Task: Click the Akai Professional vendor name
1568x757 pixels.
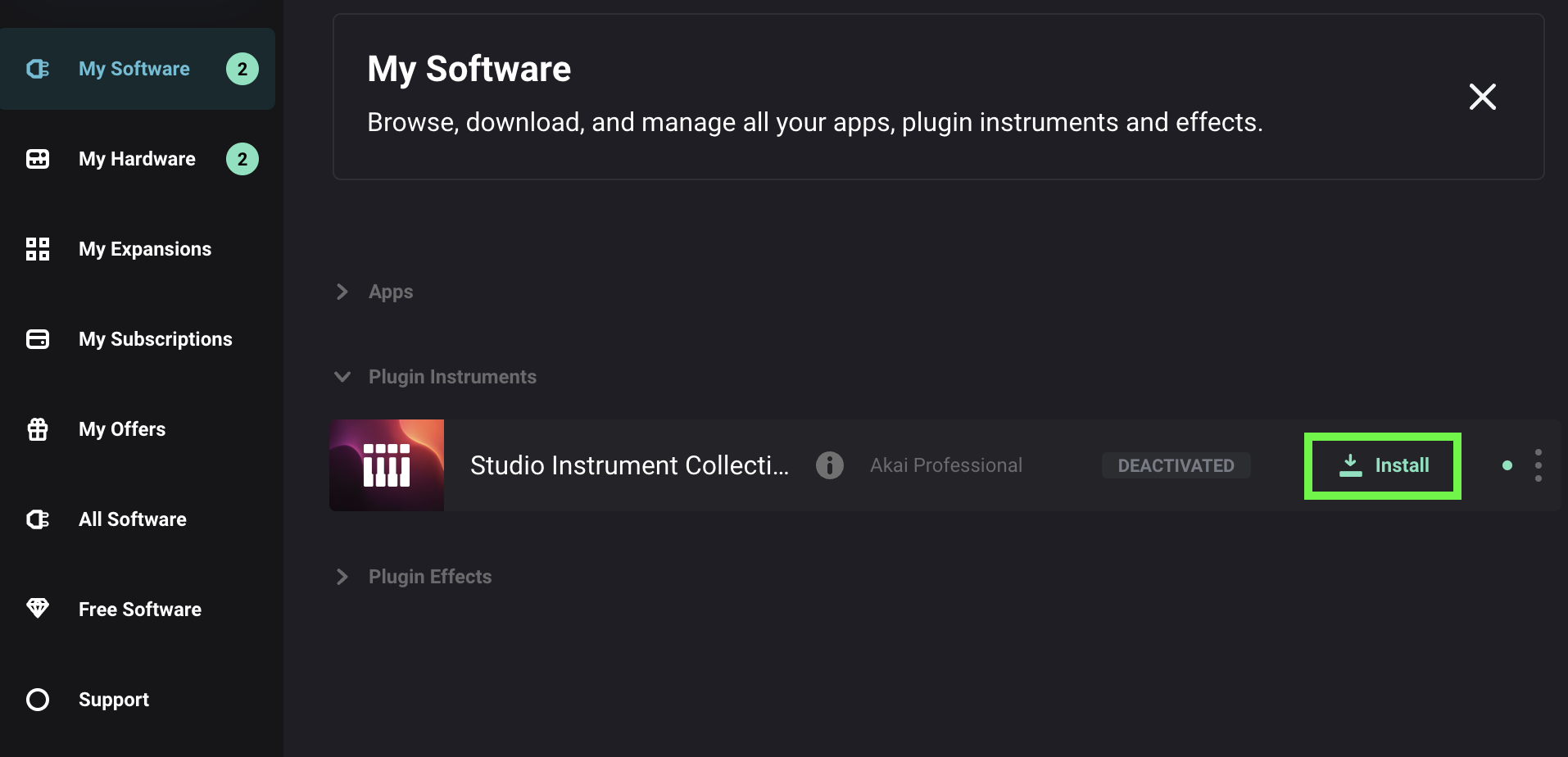Action: pos(945,465)
